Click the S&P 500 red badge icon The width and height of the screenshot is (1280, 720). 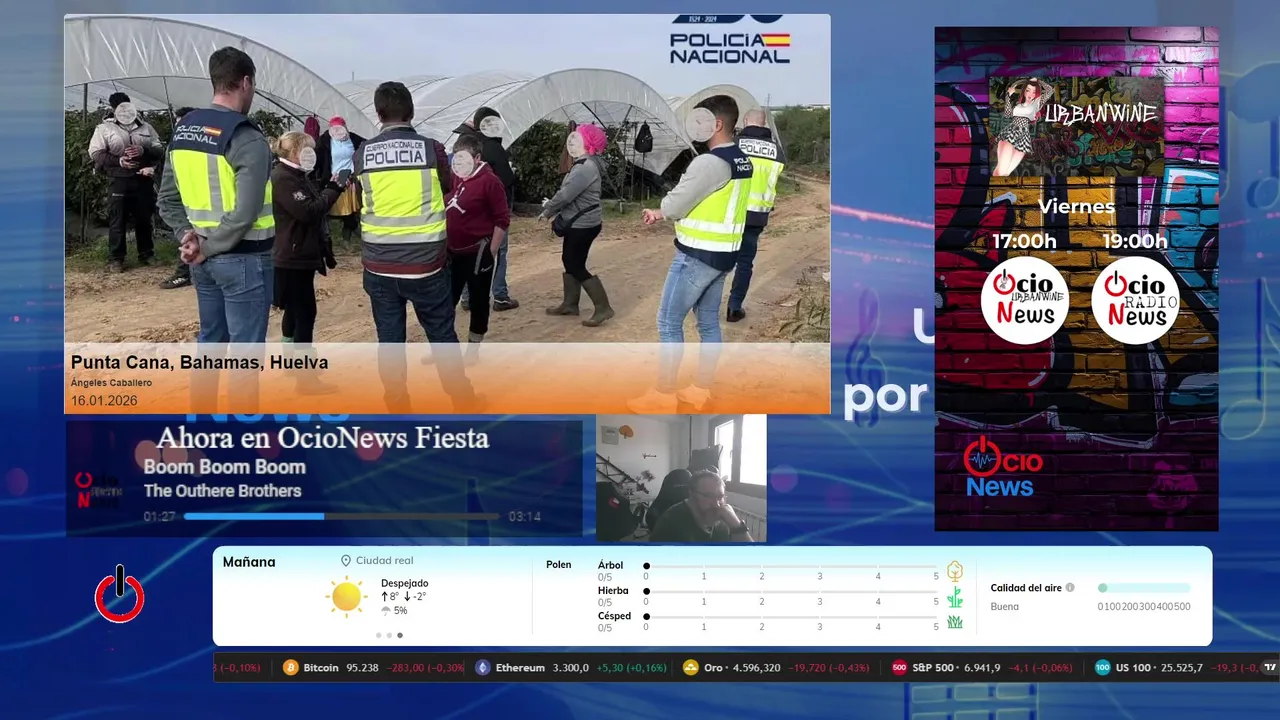899,667
